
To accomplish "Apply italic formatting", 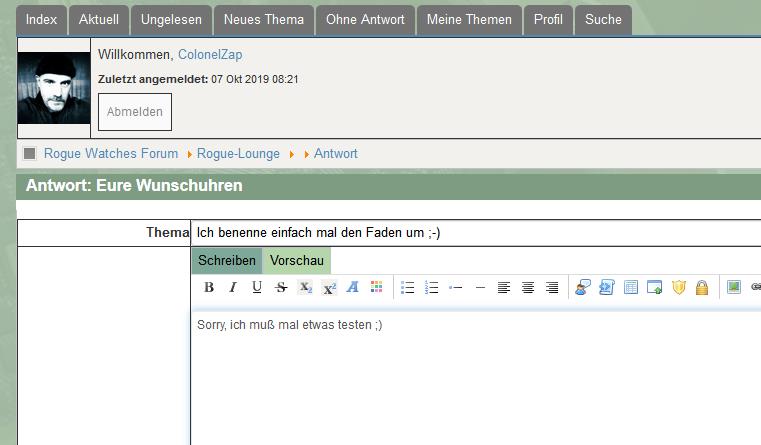I will click(x=233, y=288).
